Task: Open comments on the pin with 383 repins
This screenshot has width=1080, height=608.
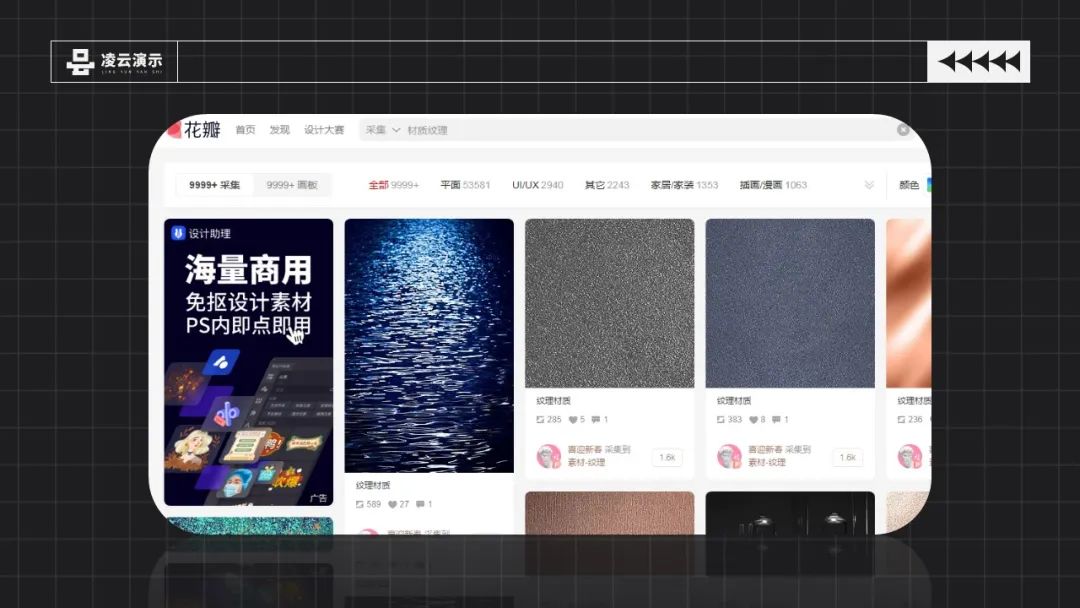Action: (776, 419)
